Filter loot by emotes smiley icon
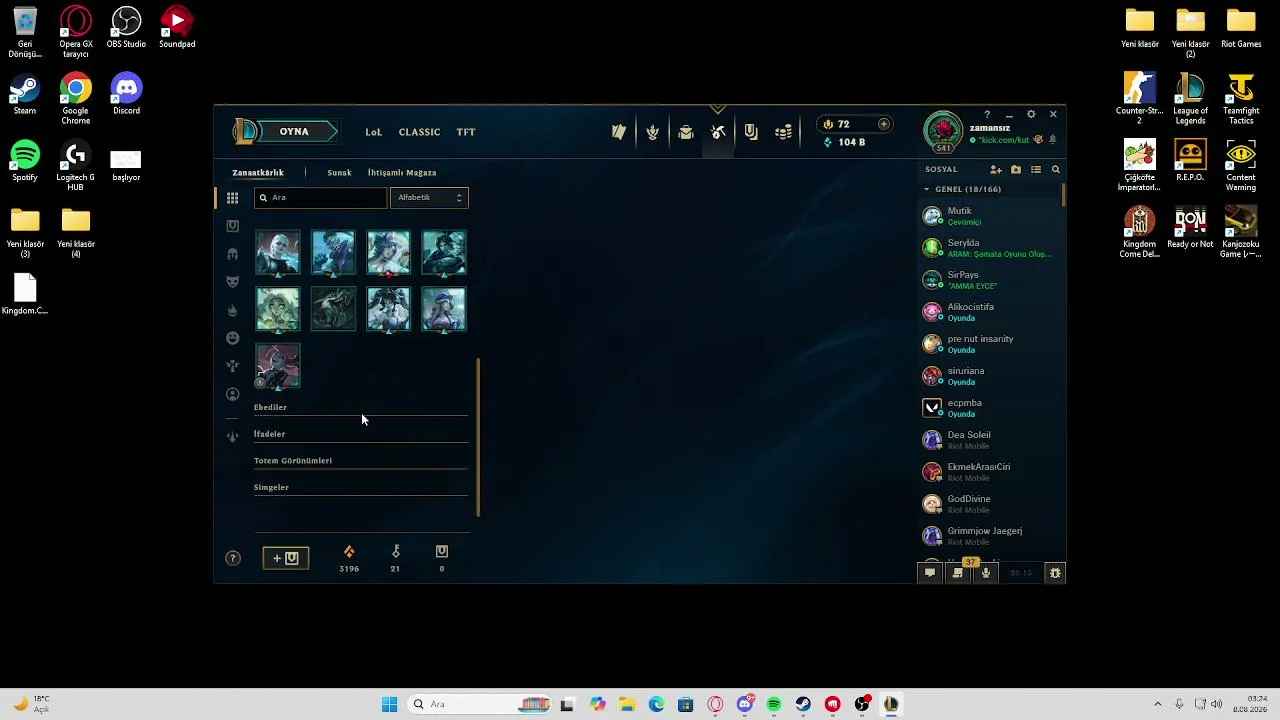 coord(232,338)
